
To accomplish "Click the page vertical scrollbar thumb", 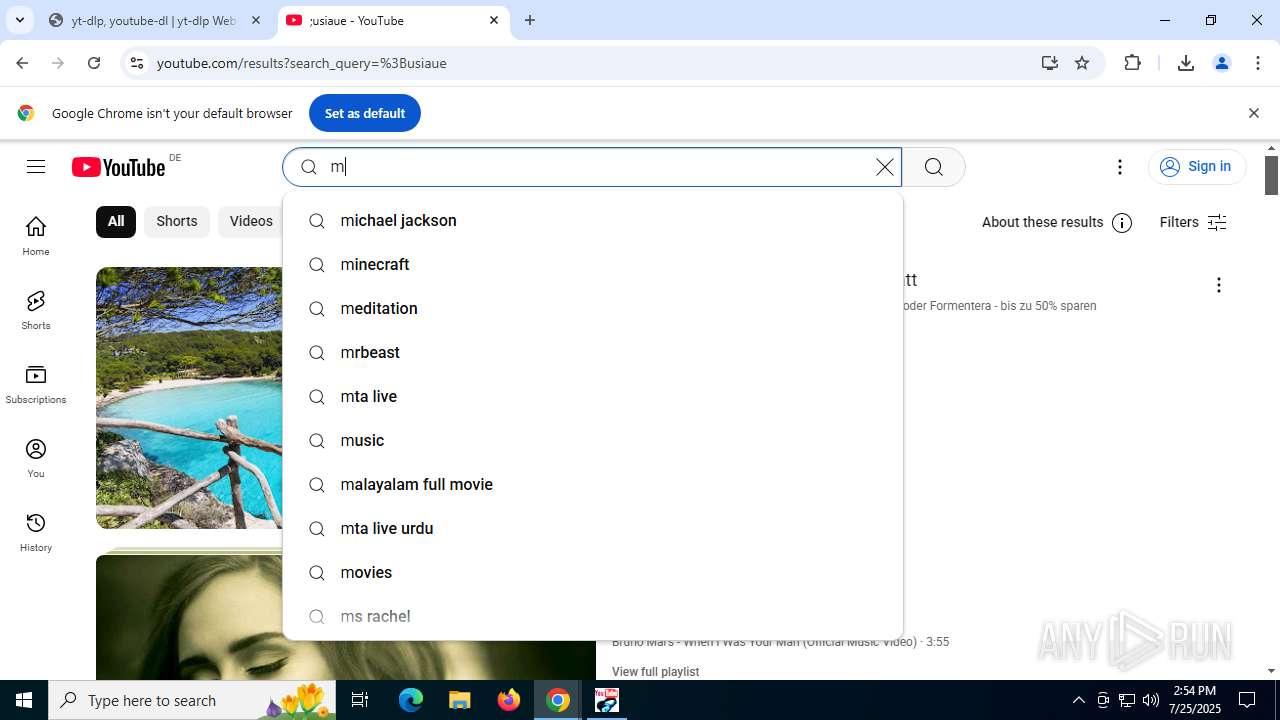I will 1272,175.
